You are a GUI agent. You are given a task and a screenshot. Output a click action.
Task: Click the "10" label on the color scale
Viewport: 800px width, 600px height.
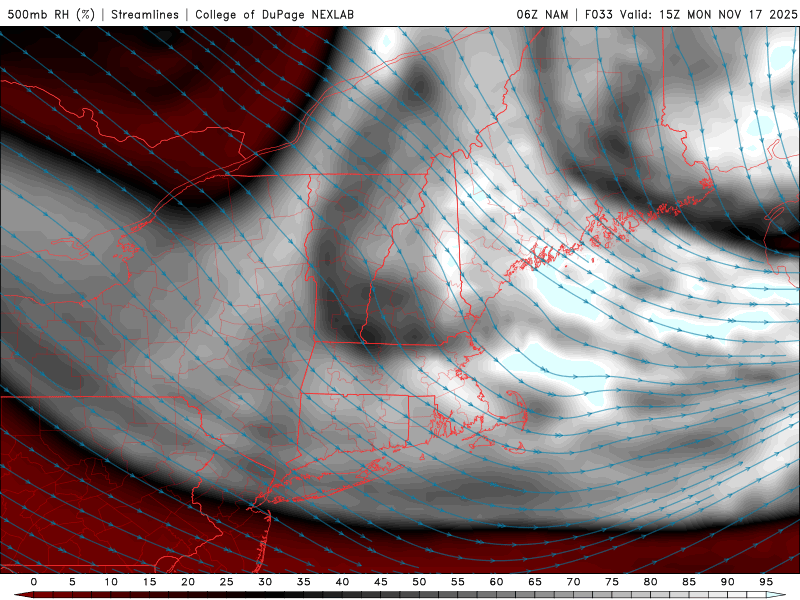pos(111,582)
